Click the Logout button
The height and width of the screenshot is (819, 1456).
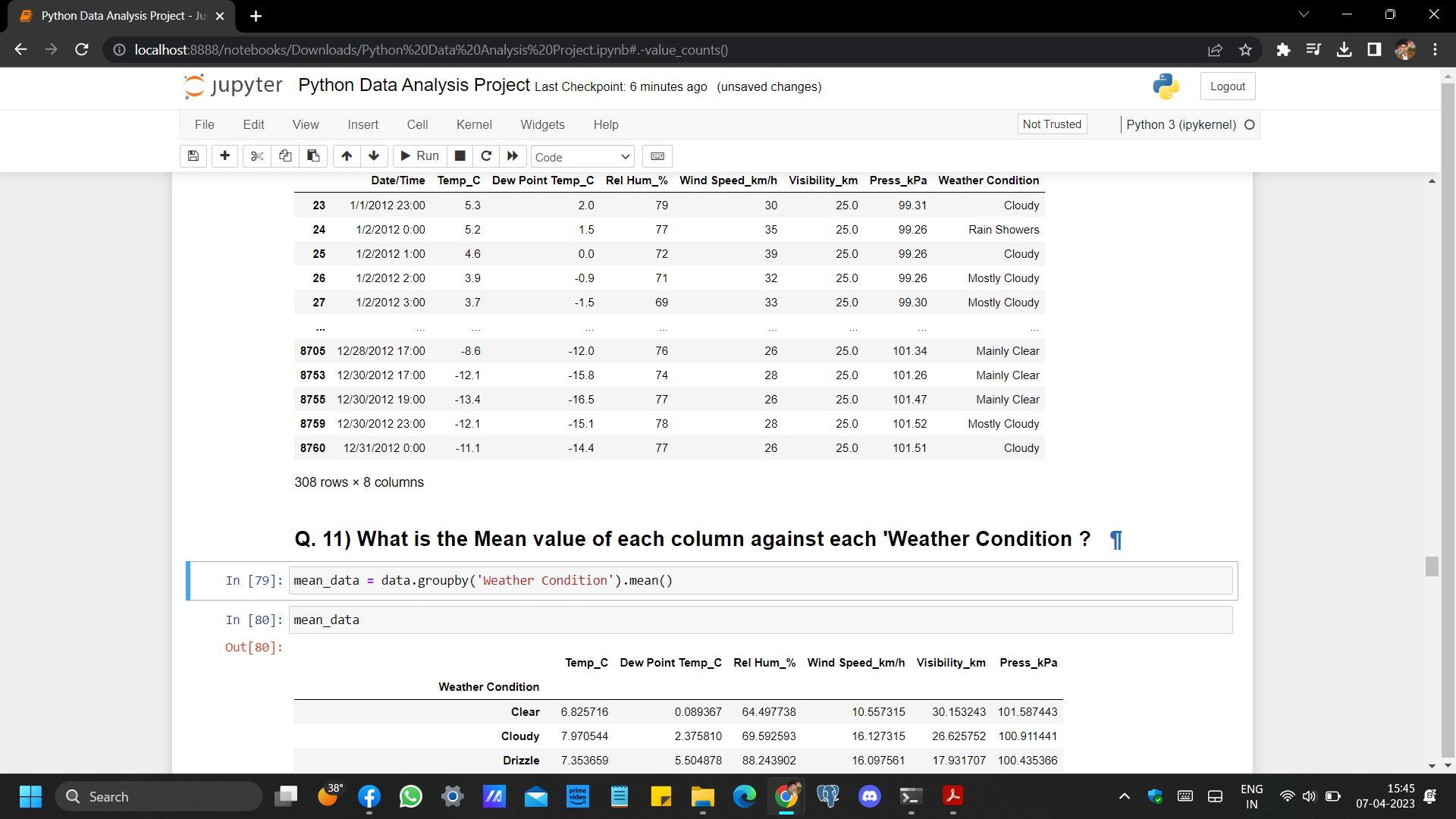pos(1227,86)
